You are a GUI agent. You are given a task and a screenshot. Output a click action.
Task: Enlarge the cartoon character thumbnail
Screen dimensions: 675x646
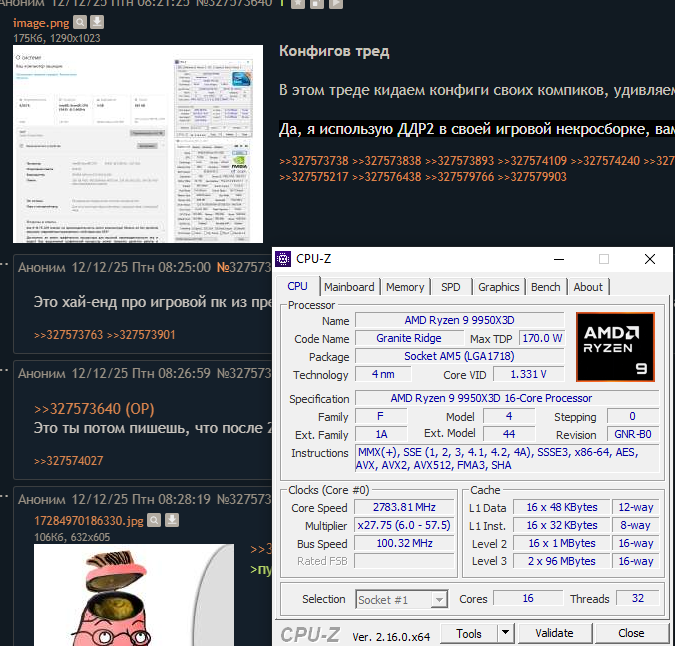tap(134, 595)
